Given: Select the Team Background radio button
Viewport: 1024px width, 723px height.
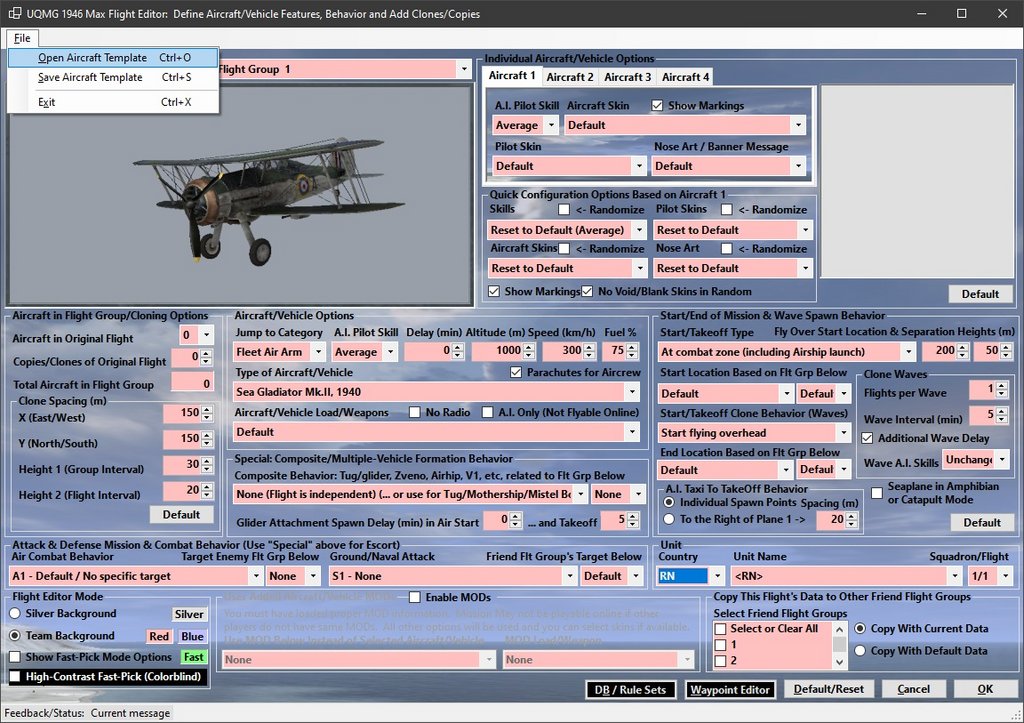Looking at the screenshot, I should (15, 635).
